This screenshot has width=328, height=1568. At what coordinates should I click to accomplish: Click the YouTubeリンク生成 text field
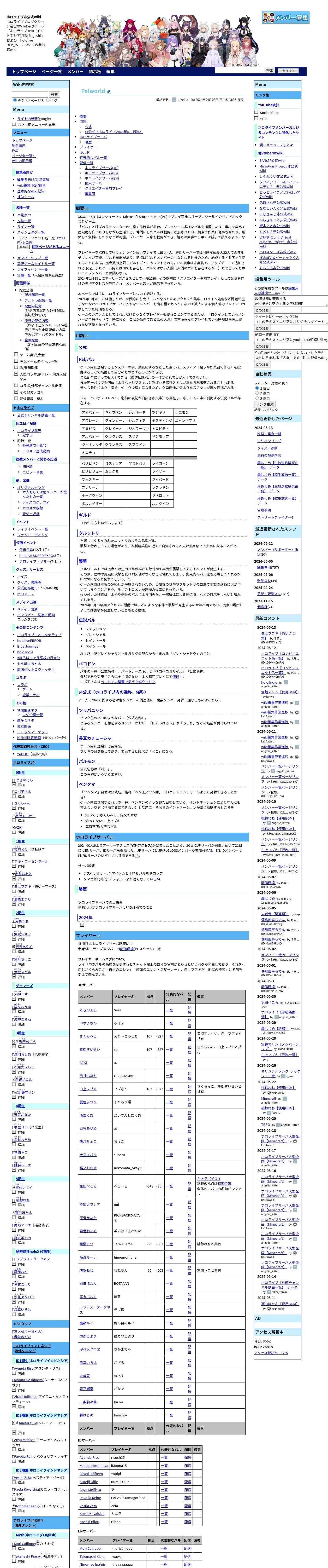pos(291,355)
